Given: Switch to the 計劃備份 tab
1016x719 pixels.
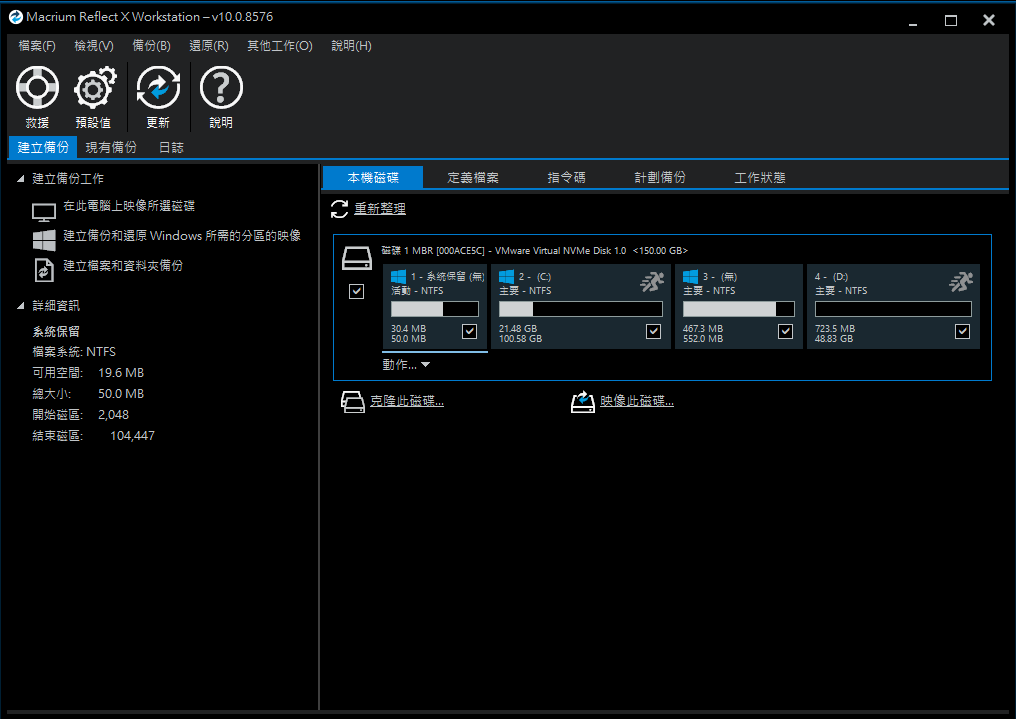Looking at the screenshot, I should coord(660,177).
